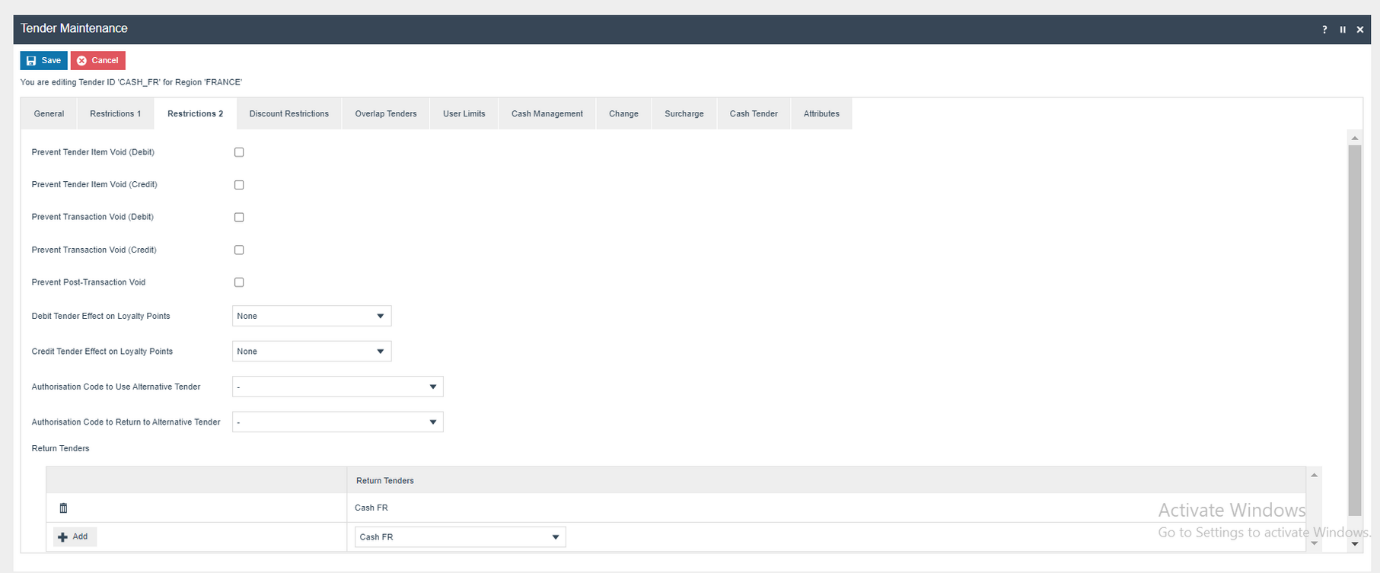The width and height of the screenshot is (1380, 573).
Task: Delete the Cash FR return tender row
Action: tap(64, 508)
